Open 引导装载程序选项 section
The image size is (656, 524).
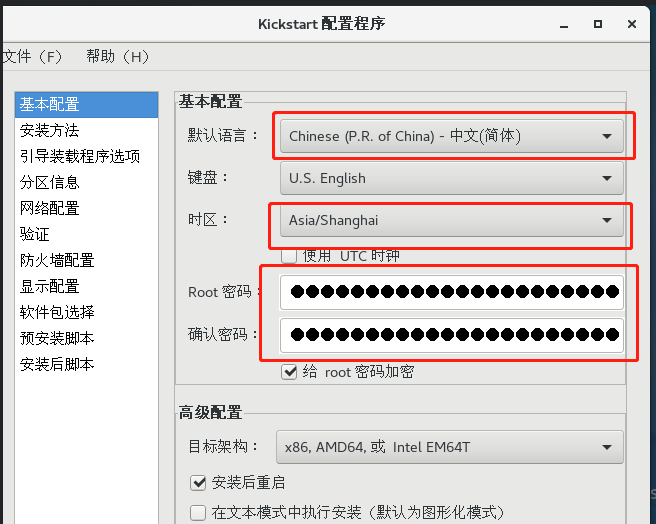[87, 157]
